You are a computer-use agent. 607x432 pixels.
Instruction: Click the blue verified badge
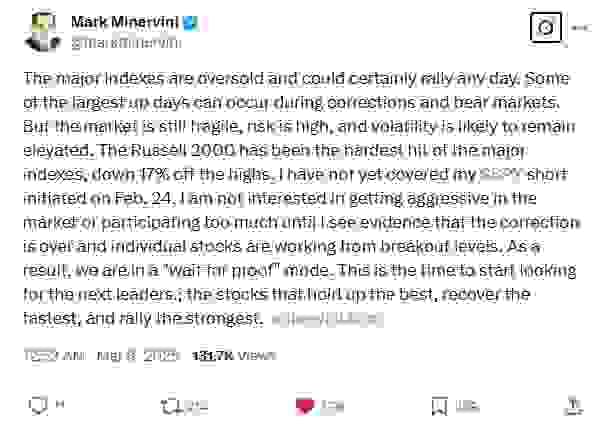[x=190, y=23]
